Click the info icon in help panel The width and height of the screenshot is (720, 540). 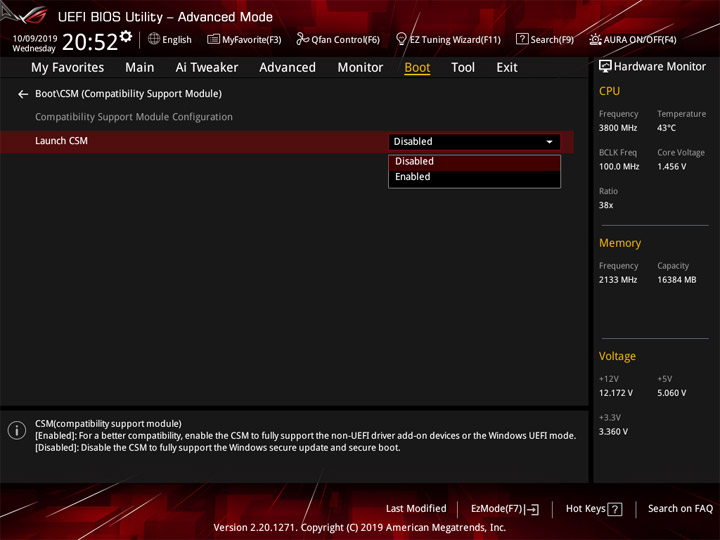[17, 430]
